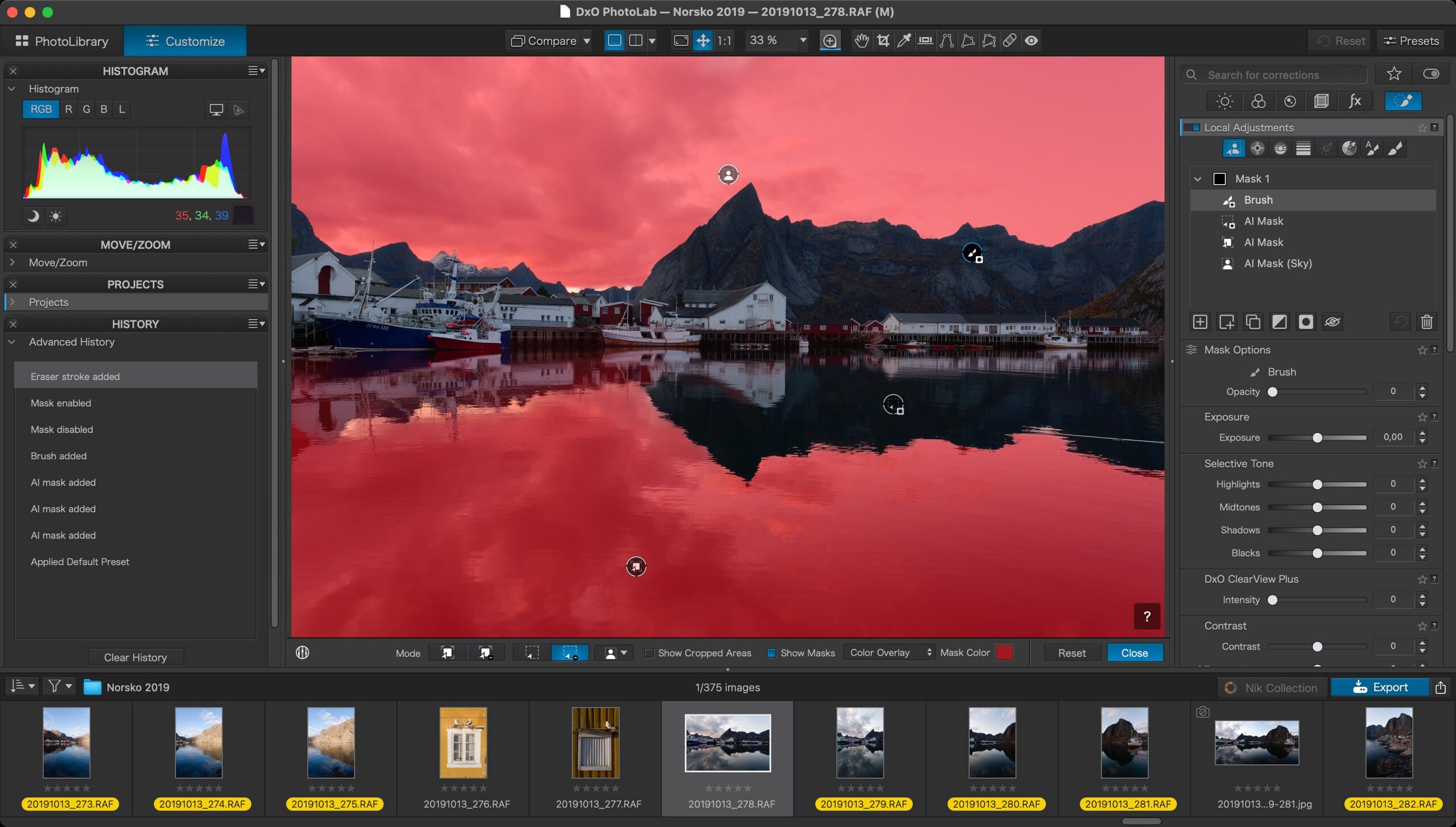The image size is (1456, 827).
Task: Adjust the Exposure slider handle
Action: pyautogui.click(x=1317, y=438)
